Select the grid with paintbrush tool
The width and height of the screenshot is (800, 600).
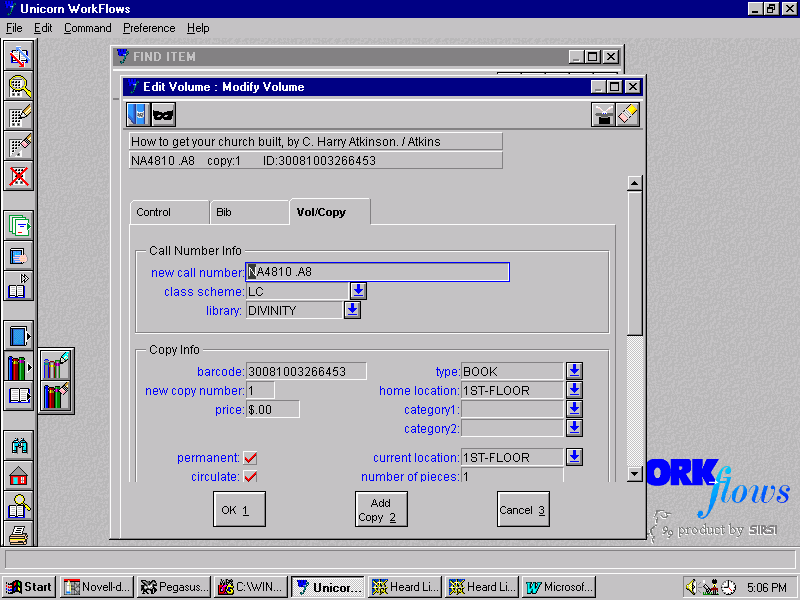click(x=19, y=146)
